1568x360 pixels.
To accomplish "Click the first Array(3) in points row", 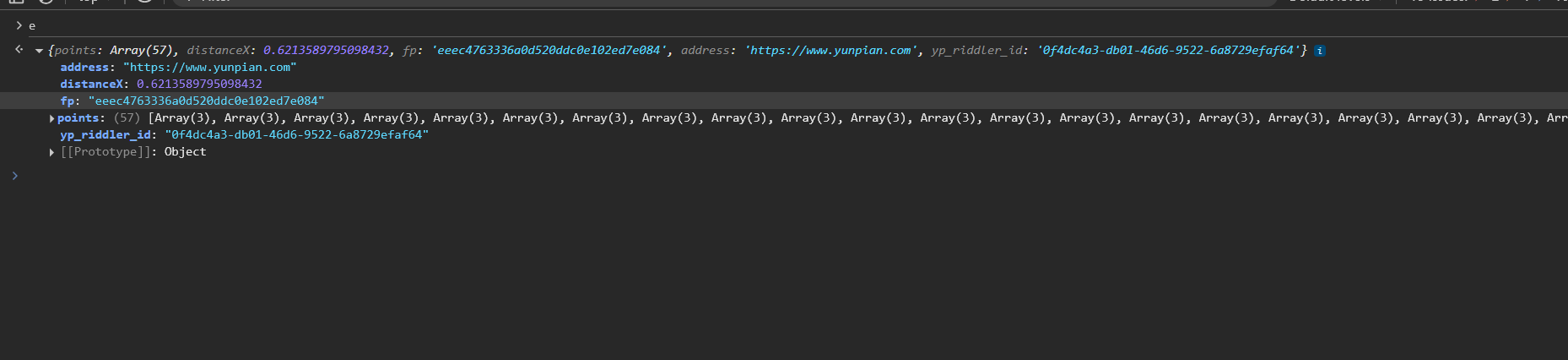I will tap(182, 118).
